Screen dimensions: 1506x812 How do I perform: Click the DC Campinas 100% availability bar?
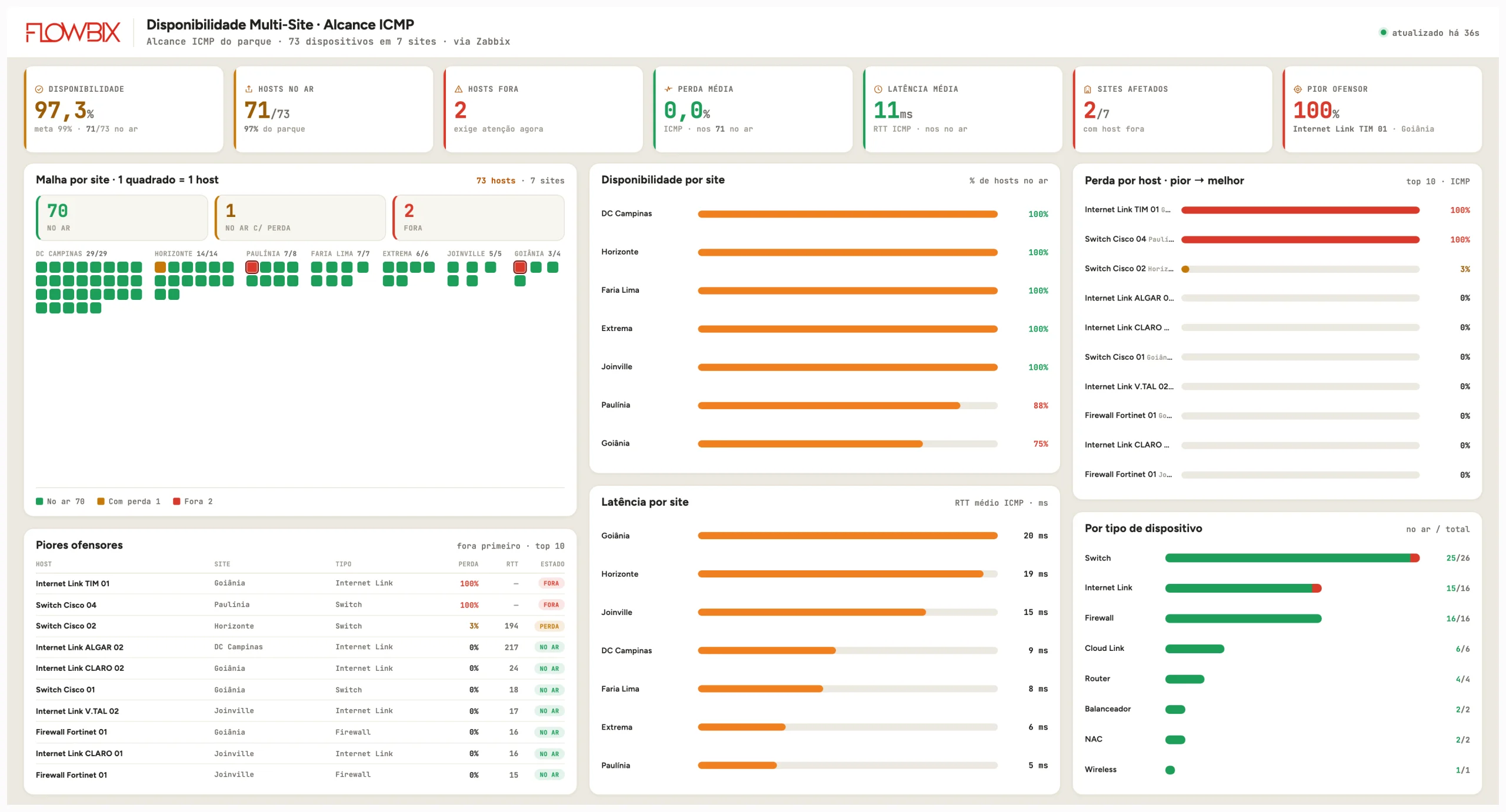coord(848,214)
